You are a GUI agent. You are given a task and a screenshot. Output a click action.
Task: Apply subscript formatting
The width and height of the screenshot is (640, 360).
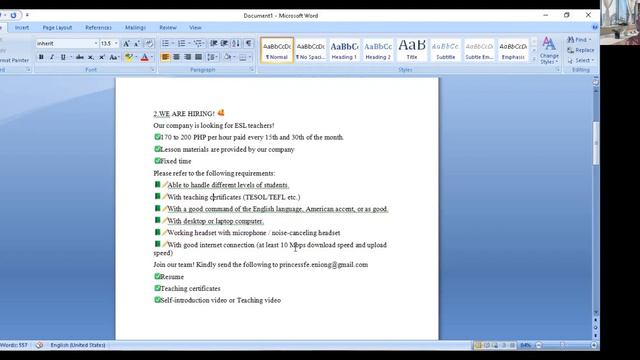tap(91, 57)
